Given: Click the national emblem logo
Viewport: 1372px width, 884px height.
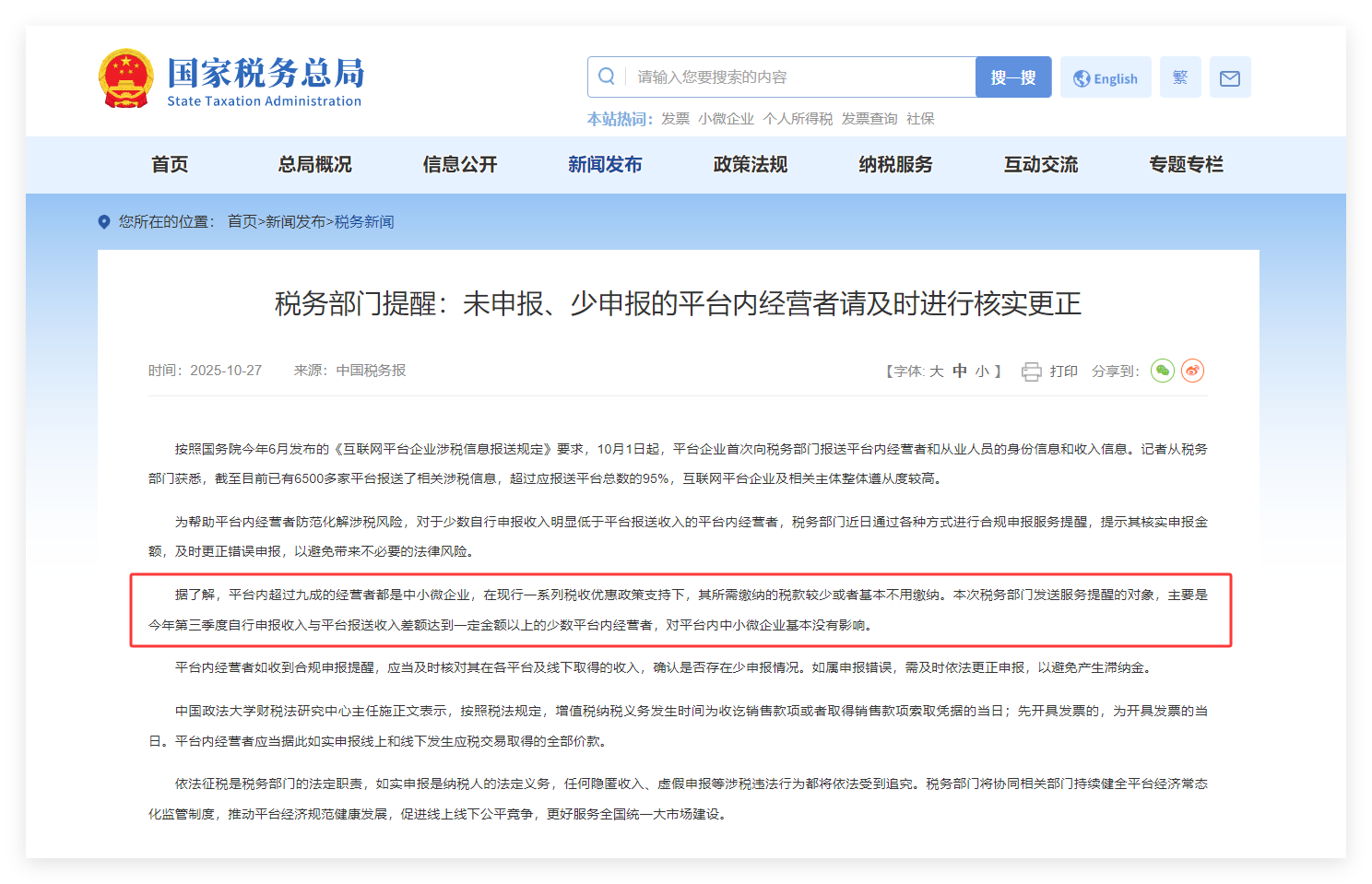Looking at the screenshot, I should coord(125,79).
